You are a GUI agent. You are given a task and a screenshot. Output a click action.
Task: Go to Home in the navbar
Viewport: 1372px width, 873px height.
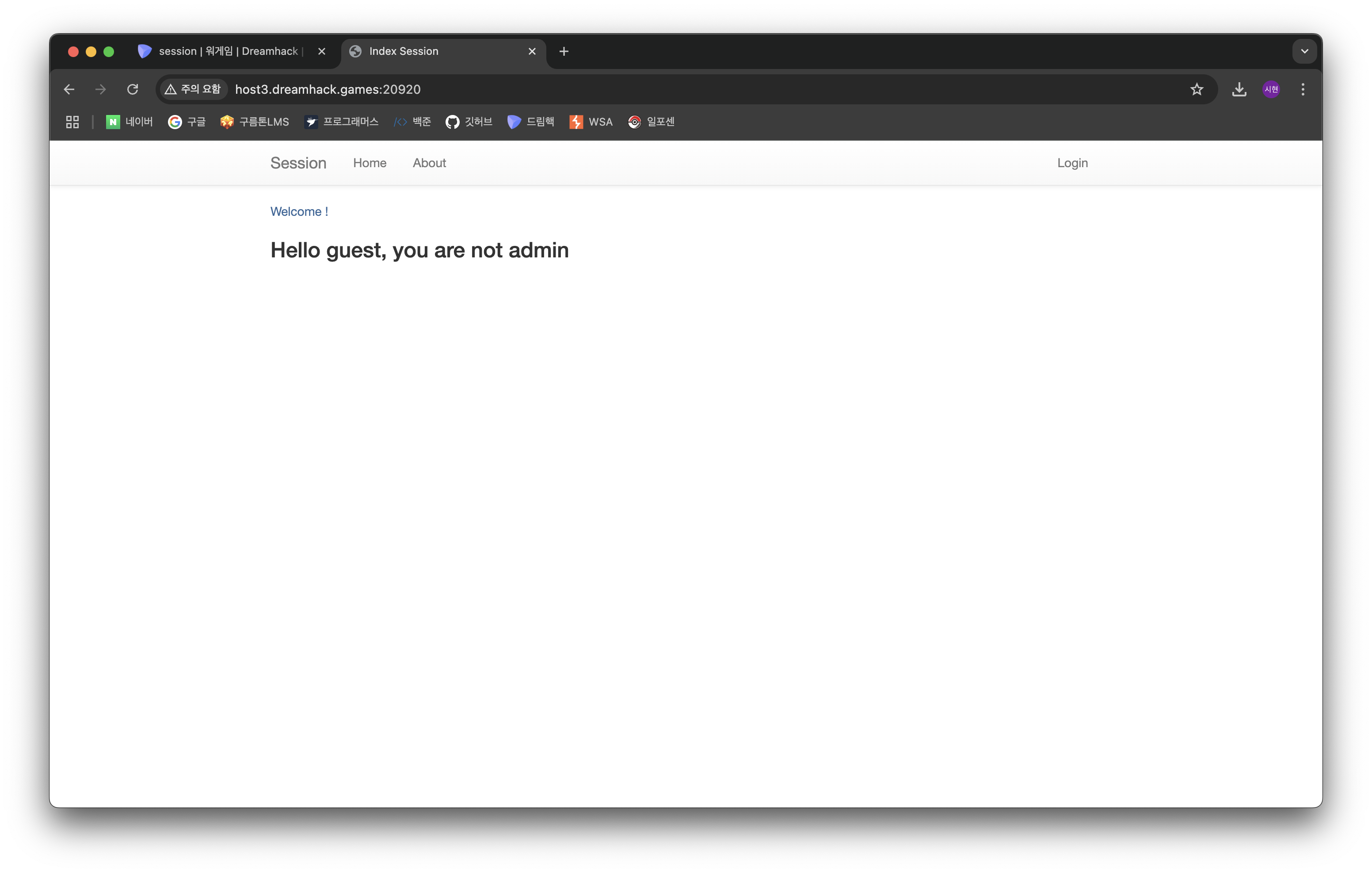point(369,163)
